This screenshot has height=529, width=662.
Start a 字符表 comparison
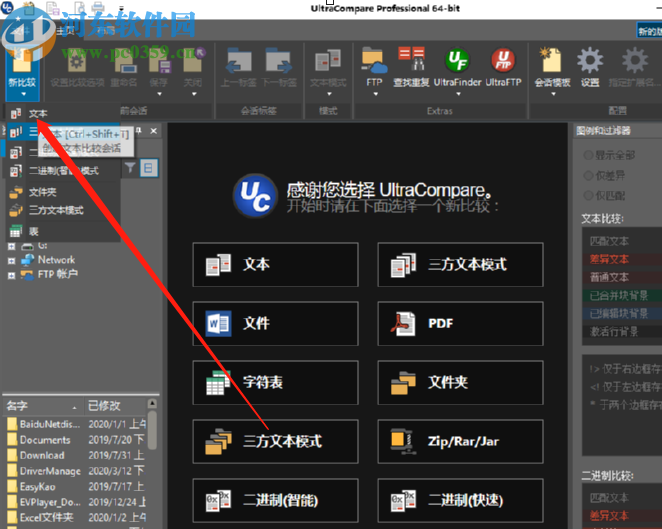click(x=275, y=383)
